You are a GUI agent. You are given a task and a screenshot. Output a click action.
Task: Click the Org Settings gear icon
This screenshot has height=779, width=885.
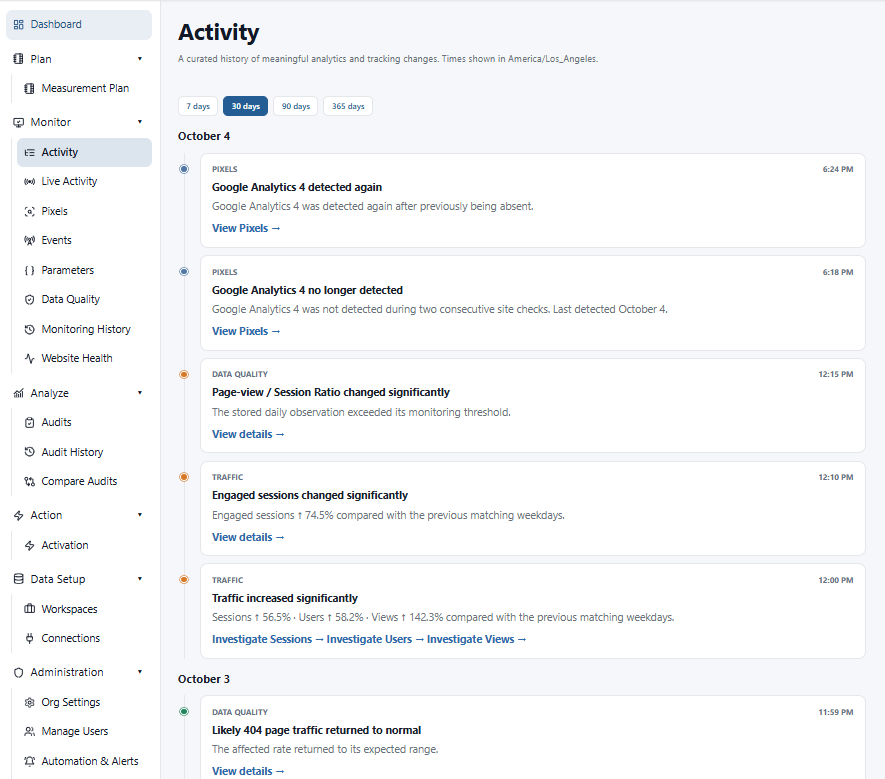coord(29,702)
